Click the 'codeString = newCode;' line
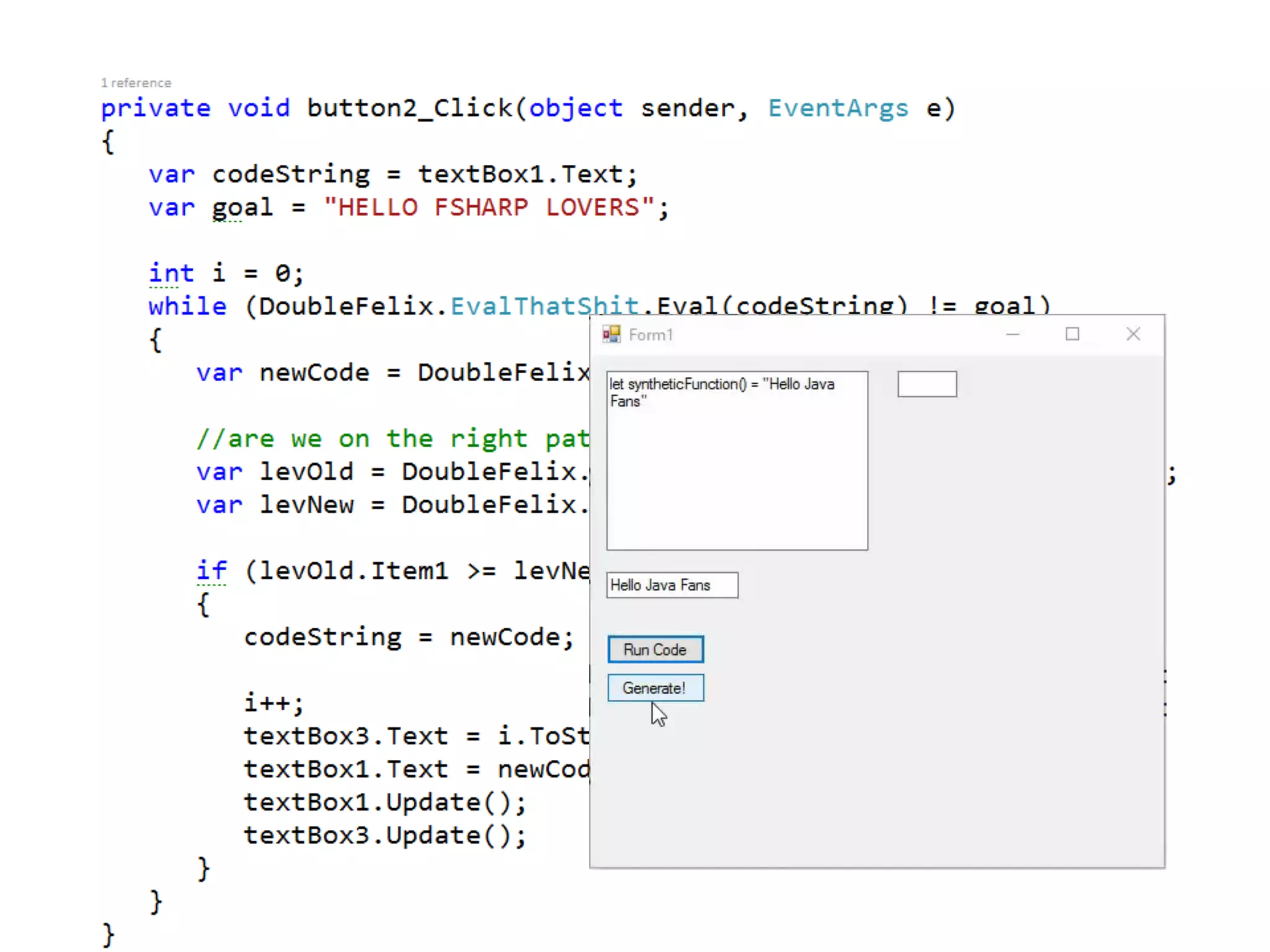 pos(408,637)
